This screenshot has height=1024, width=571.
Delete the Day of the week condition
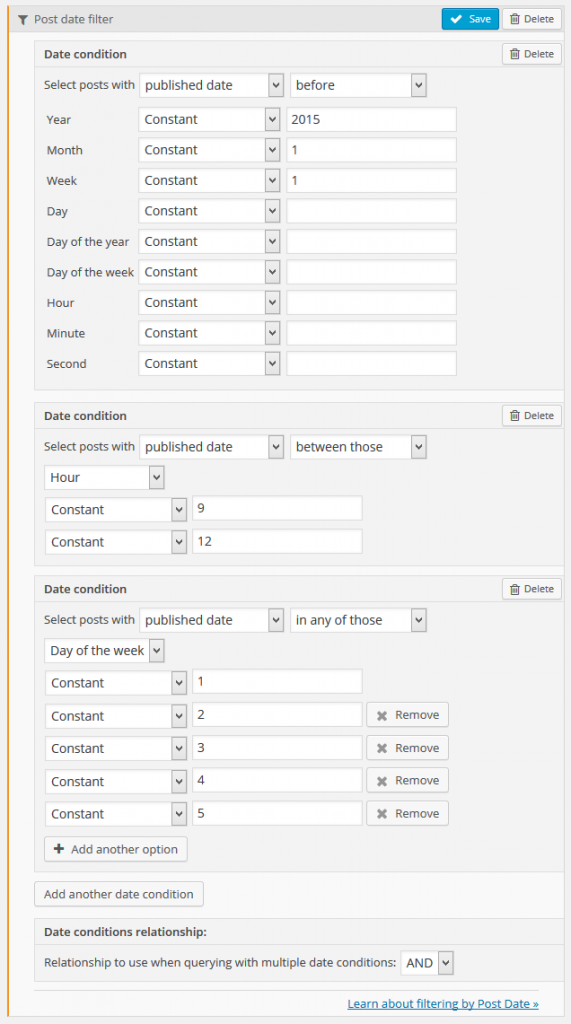click(532, 589)
